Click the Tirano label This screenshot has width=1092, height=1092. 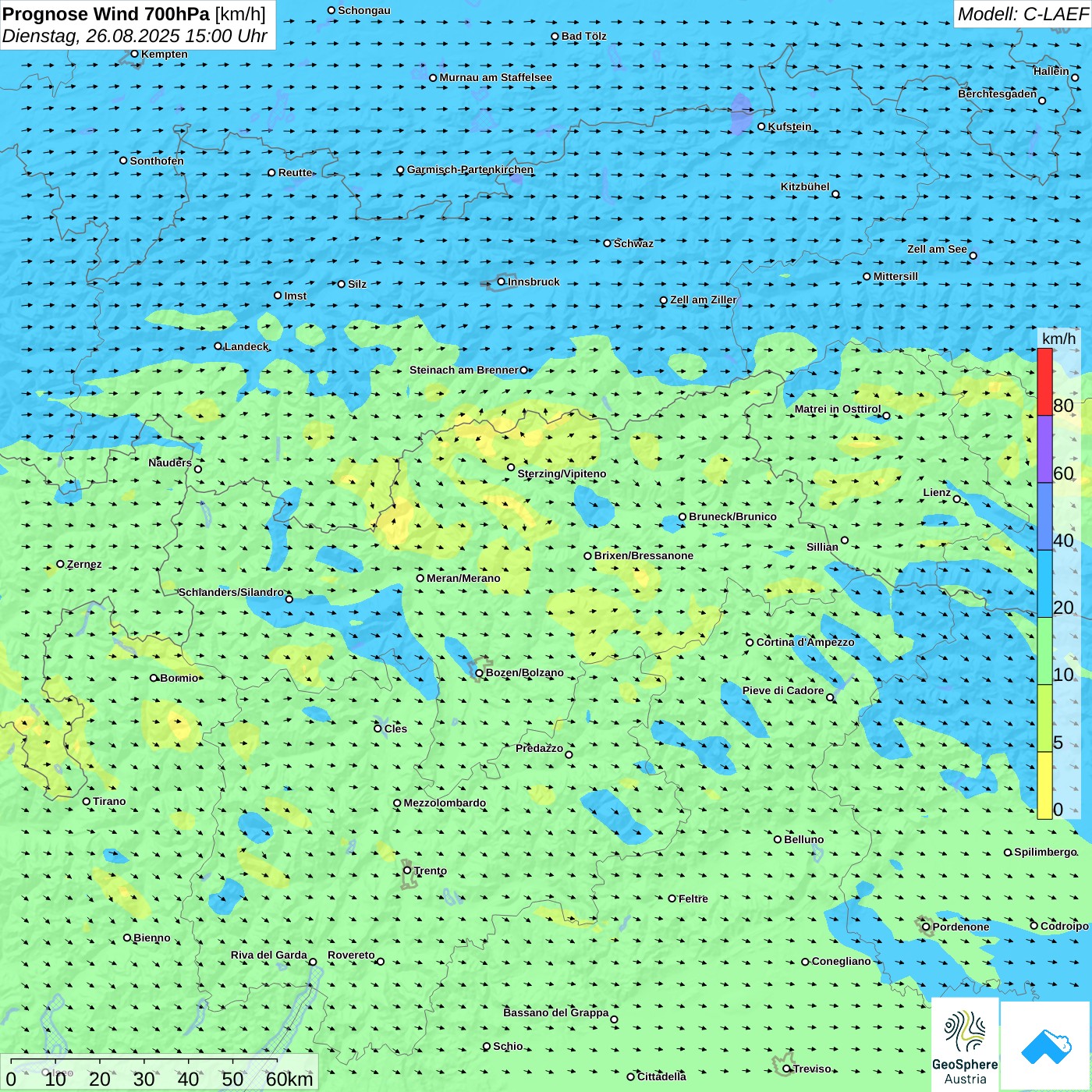109,801
